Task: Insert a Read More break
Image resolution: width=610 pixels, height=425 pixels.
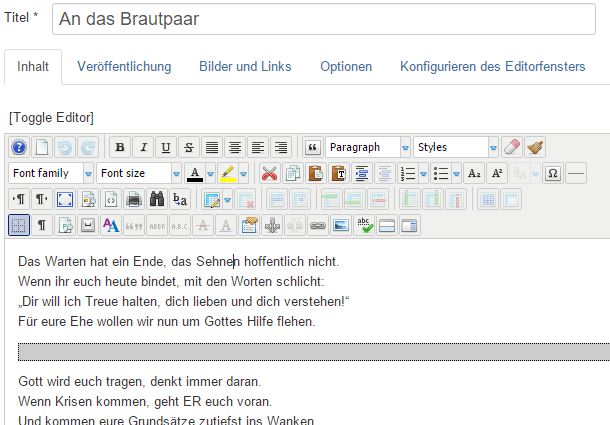Action: point(387,225)
